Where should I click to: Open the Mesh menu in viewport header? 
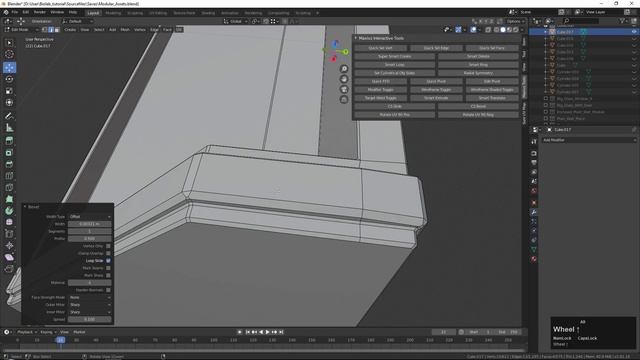point(125,30)
